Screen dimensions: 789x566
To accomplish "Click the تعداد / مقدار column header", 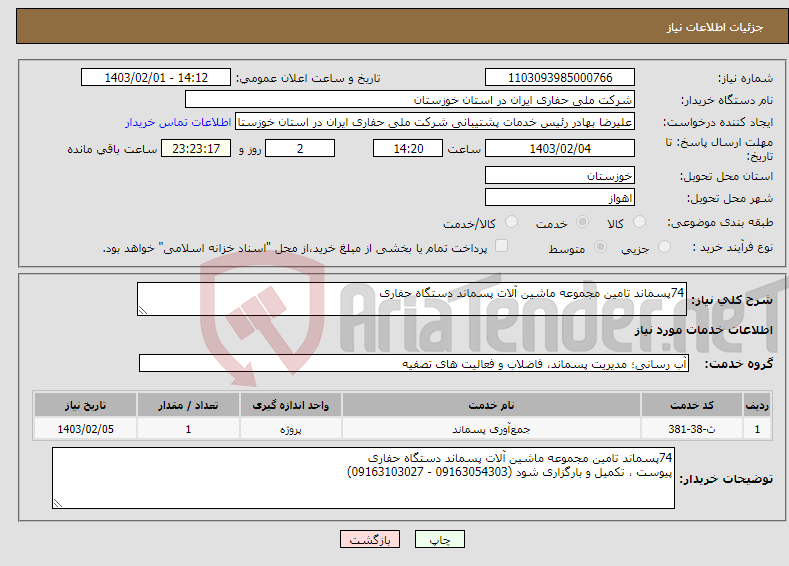I will (x=188, y=405).
